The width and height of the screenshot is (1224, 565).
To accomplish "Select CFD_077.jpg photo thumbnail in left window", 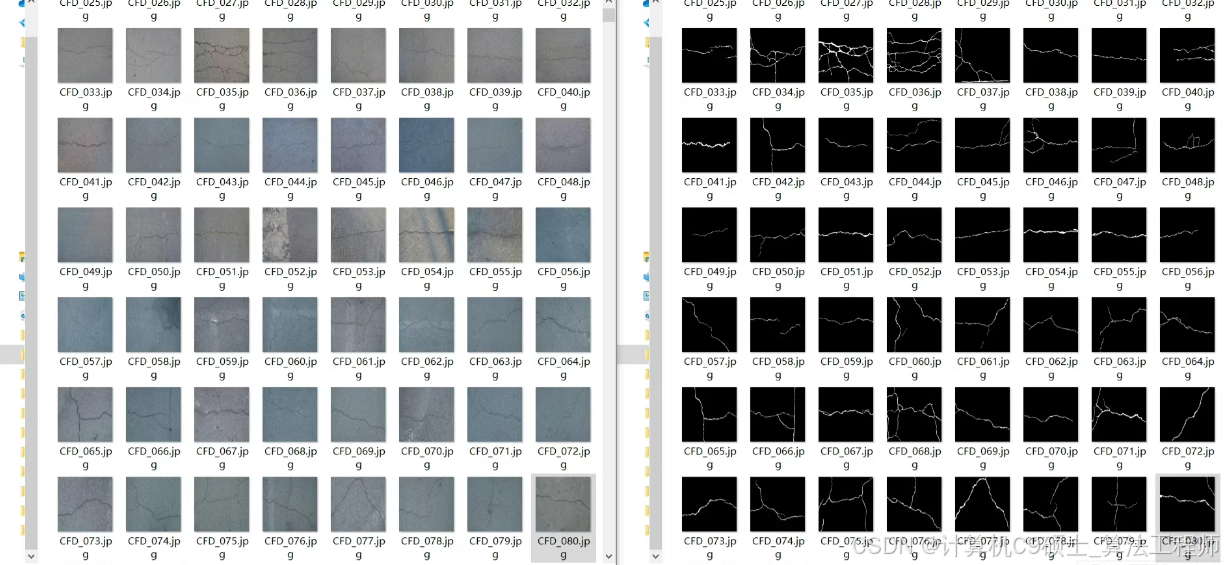I will click(x=358, y=504).
